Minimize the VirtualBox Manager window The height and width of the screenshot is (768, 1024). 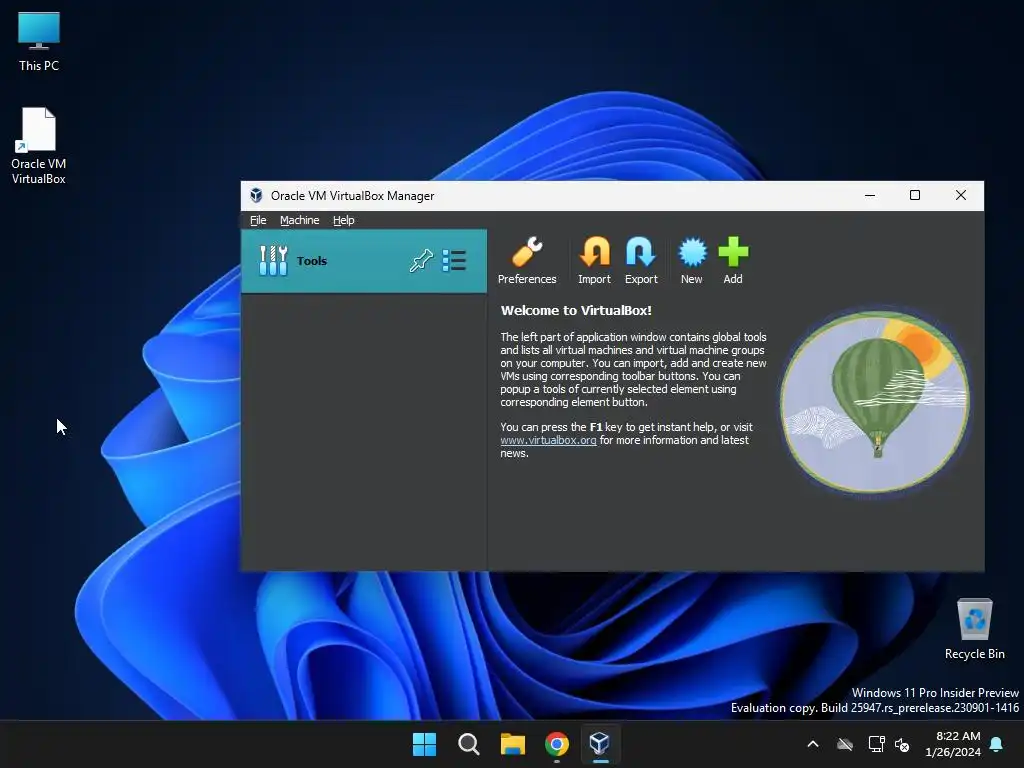870,195
